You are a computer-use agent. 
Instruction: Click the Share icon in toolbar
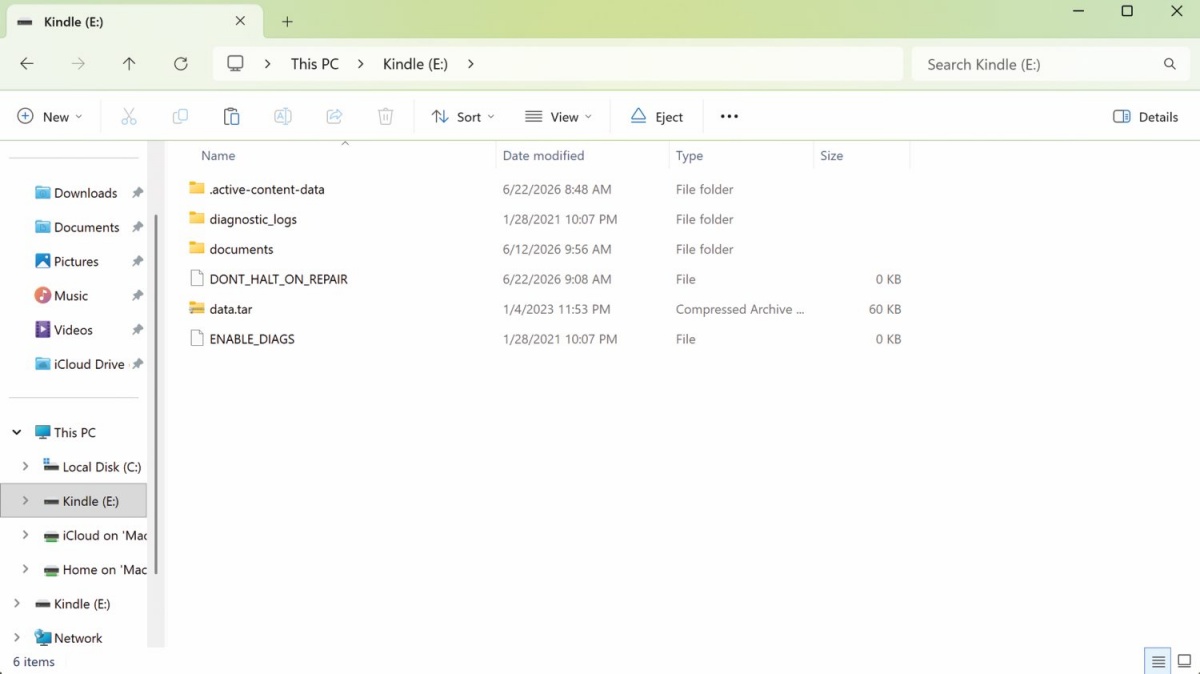point(335,117)
